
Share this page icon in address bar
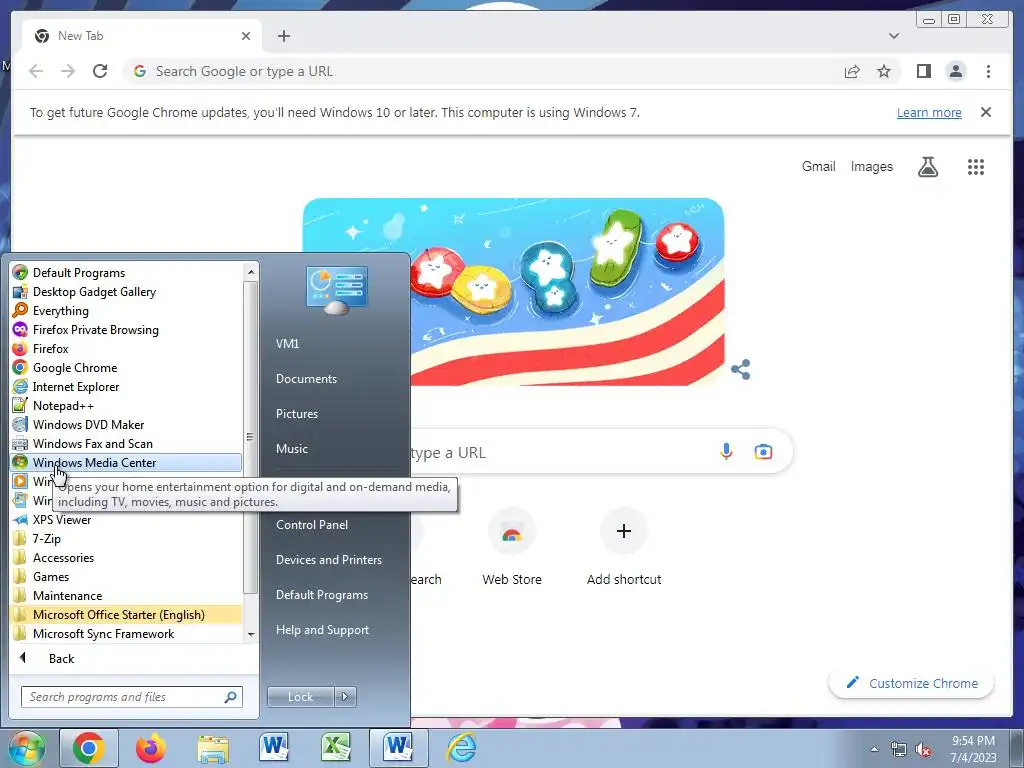[852, 71]
